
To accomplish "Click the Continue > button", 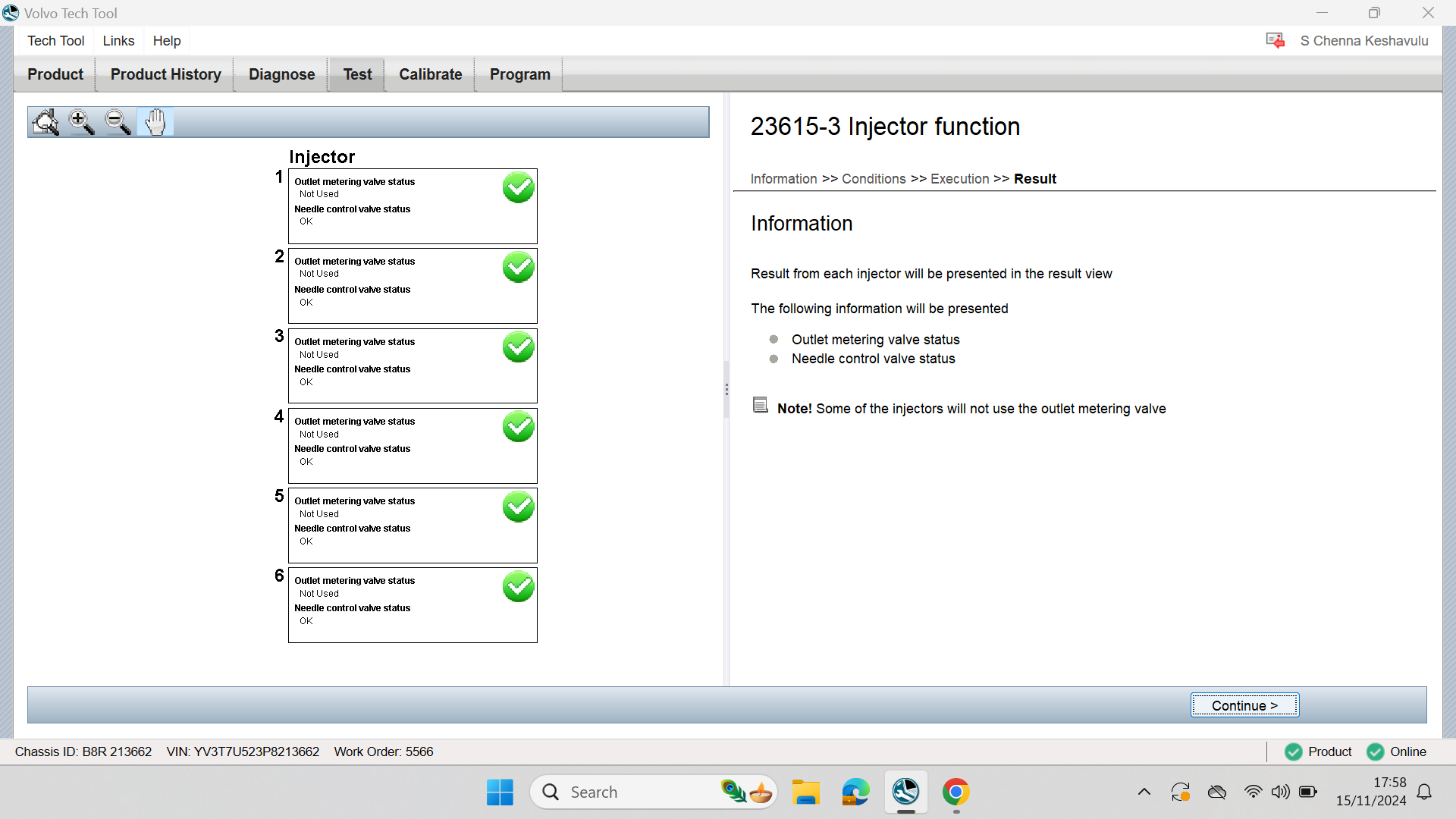I will (1244, 705).
